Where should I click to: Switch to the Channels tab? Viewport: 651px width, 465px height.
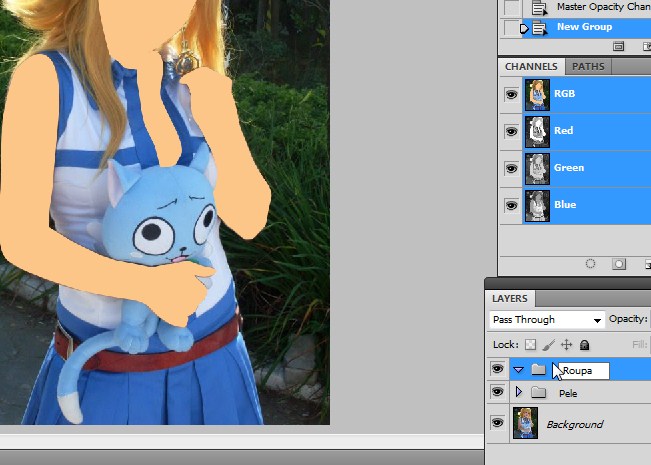click(531, 66)
